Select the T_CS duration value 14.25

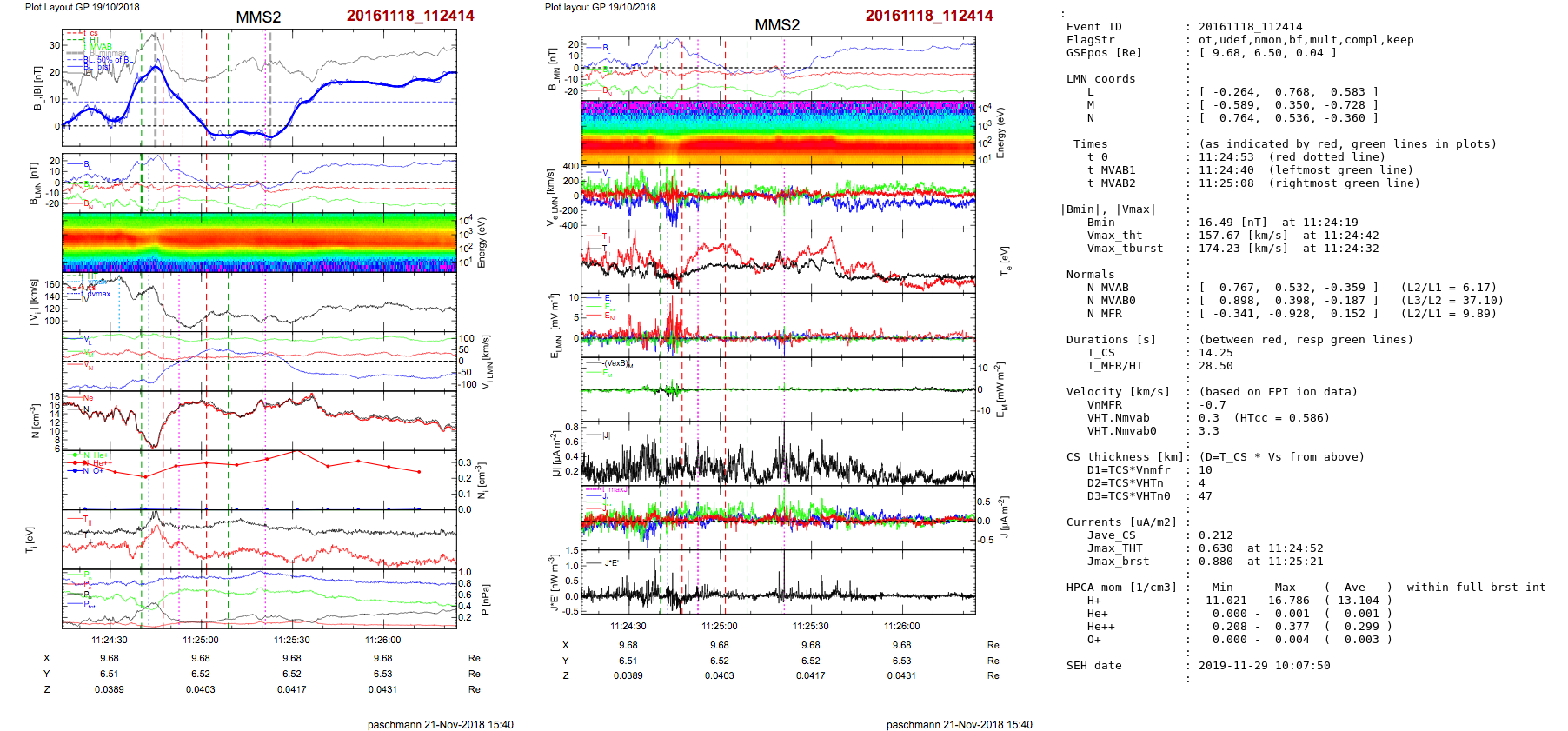pos(1215,353)
